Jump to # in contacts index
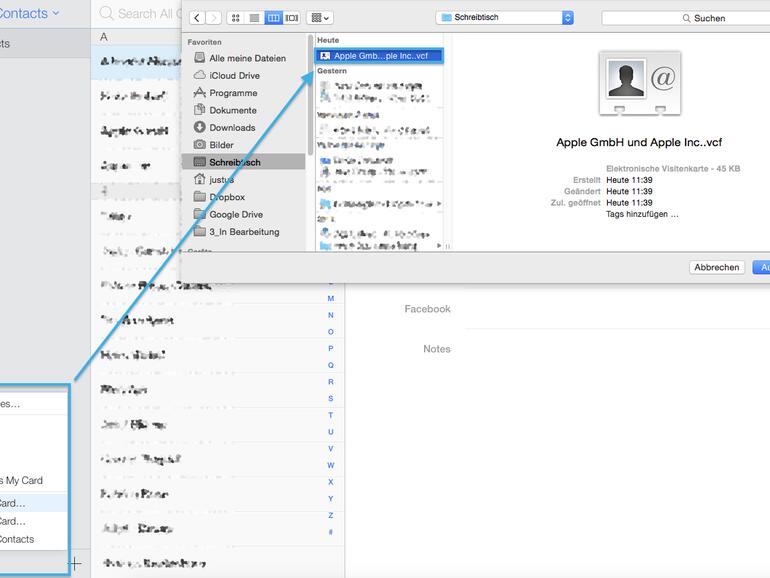 tap(330, 532)
